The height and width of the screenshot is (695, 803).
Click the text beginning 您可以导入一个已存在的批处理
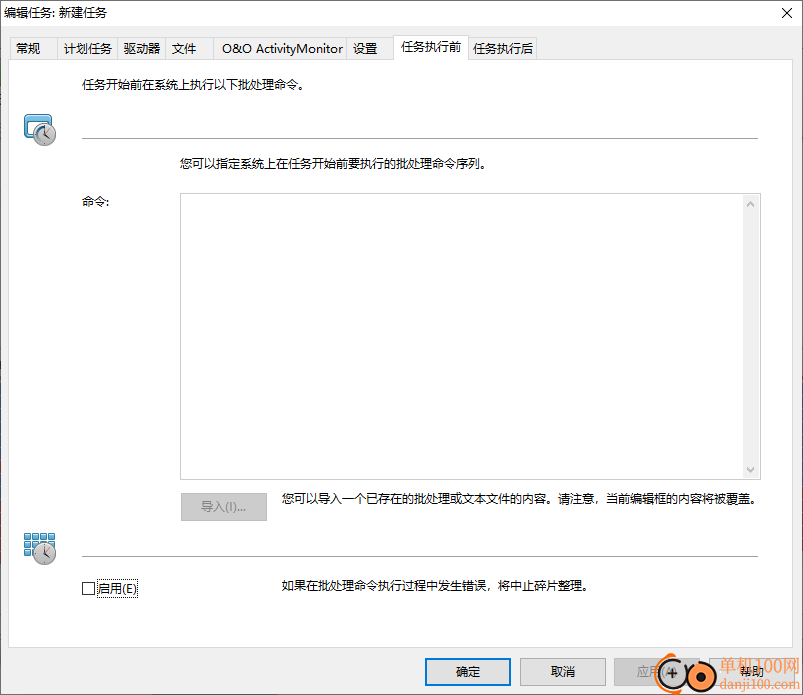(519, 499)
